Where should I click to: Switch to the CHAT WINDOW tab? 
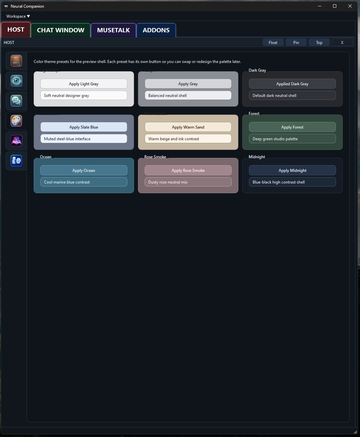coord(61,30)
